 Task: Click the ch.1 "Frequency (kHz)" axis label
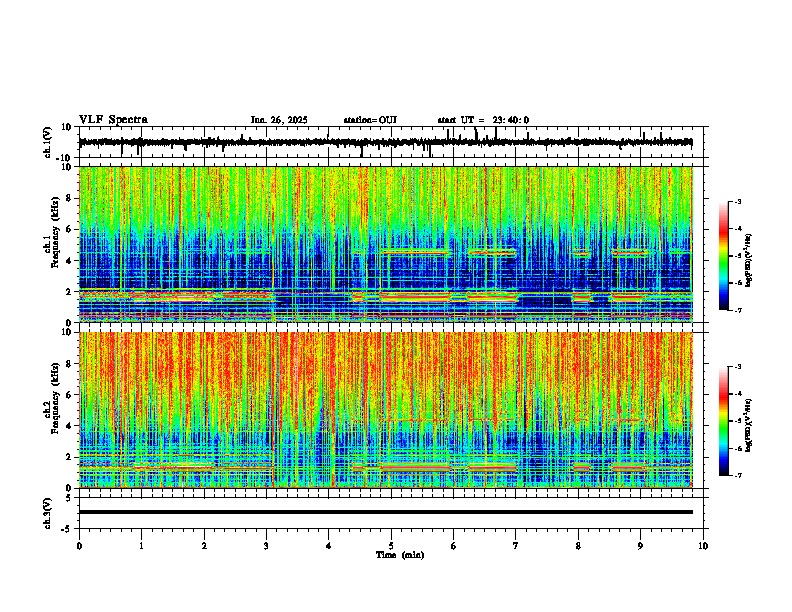pos(55,232)
